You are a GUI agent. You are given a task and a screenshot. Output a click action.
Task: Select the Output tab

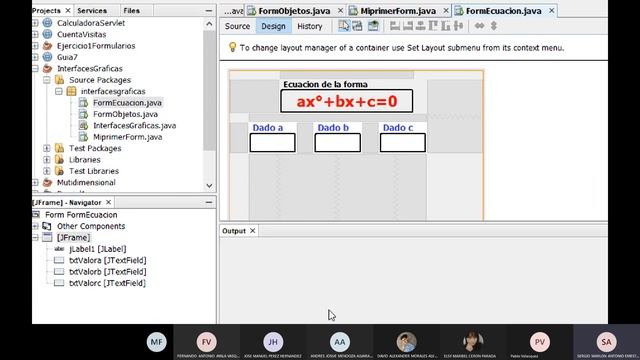pos(234,231)
